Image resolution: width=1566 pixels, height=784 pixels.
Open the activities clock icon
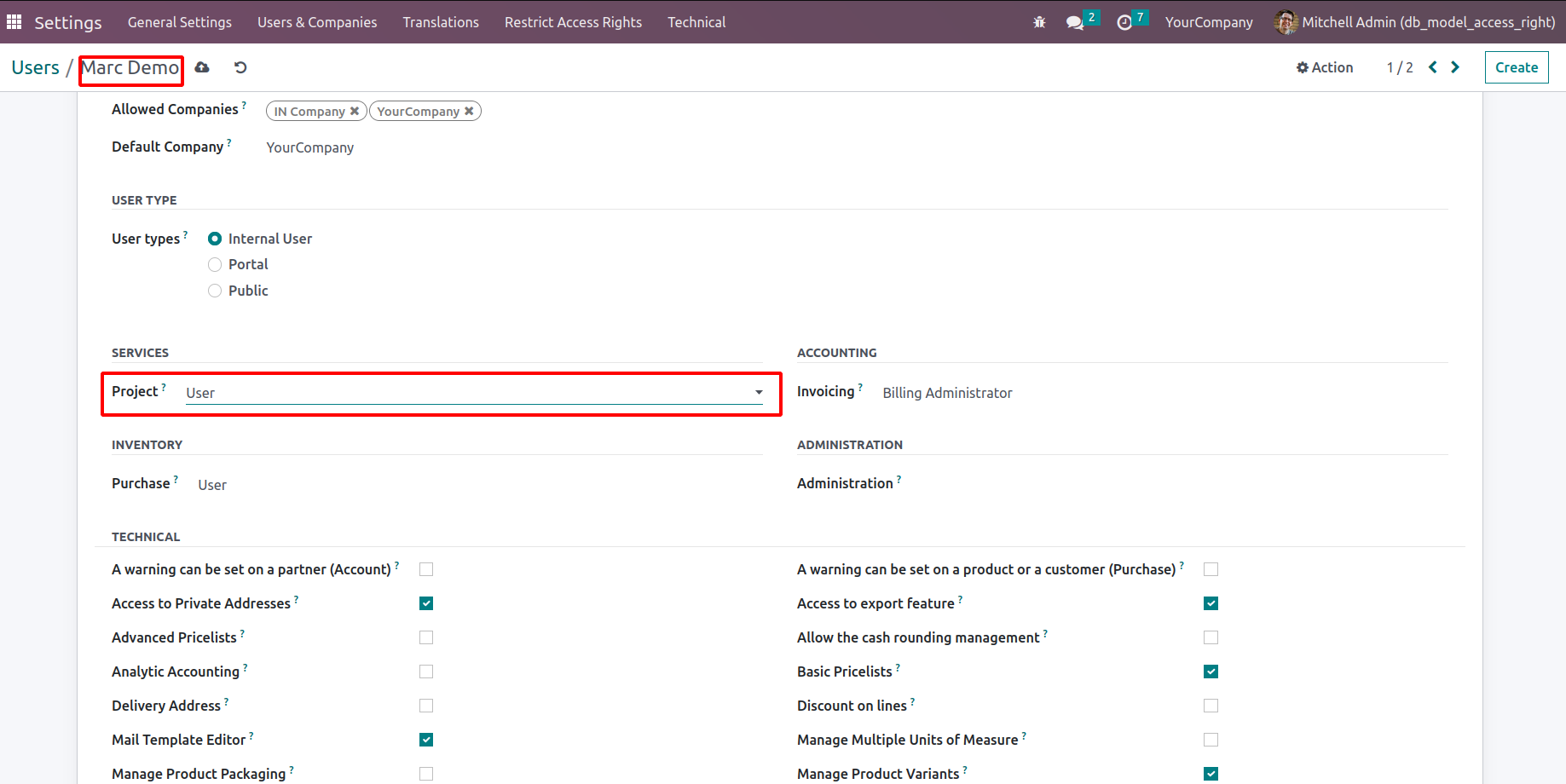[1124, 22]
